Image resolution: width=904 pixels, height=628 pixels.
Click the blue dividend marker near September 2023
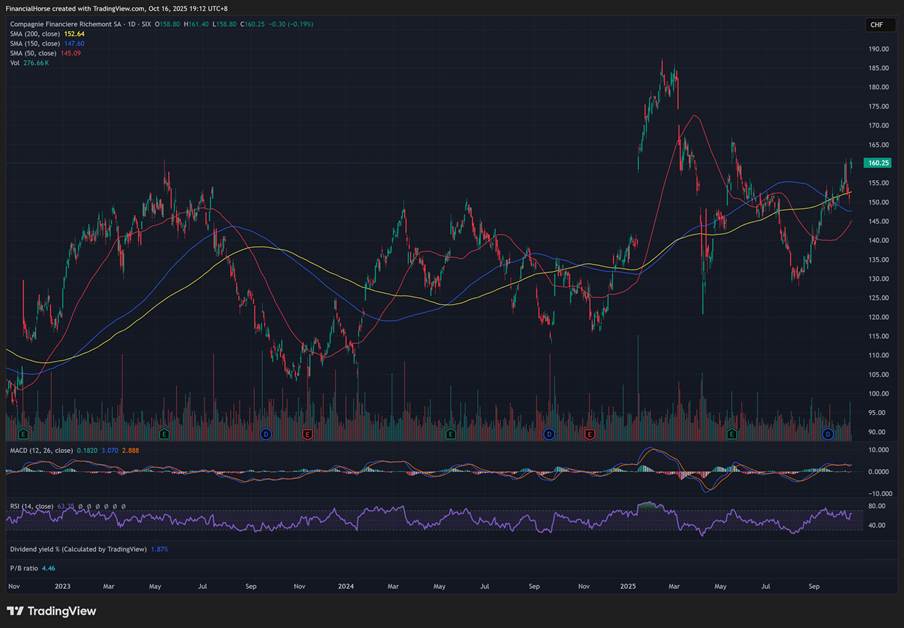coord(265,434)
